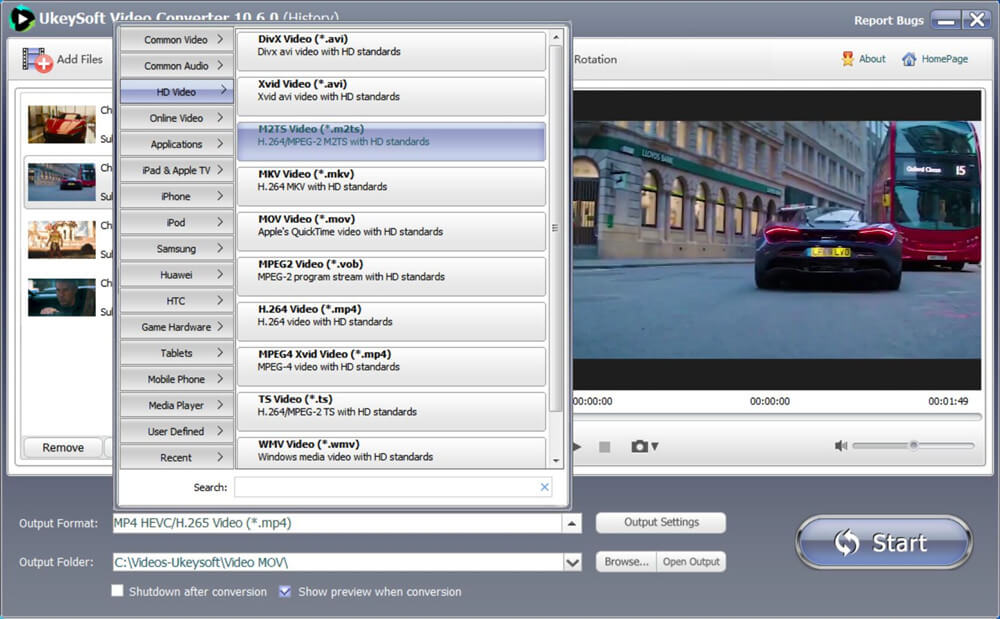Expand the Samsung category arrow
This screenshot has height=619, width=1000.
click(x=220, y=248)
